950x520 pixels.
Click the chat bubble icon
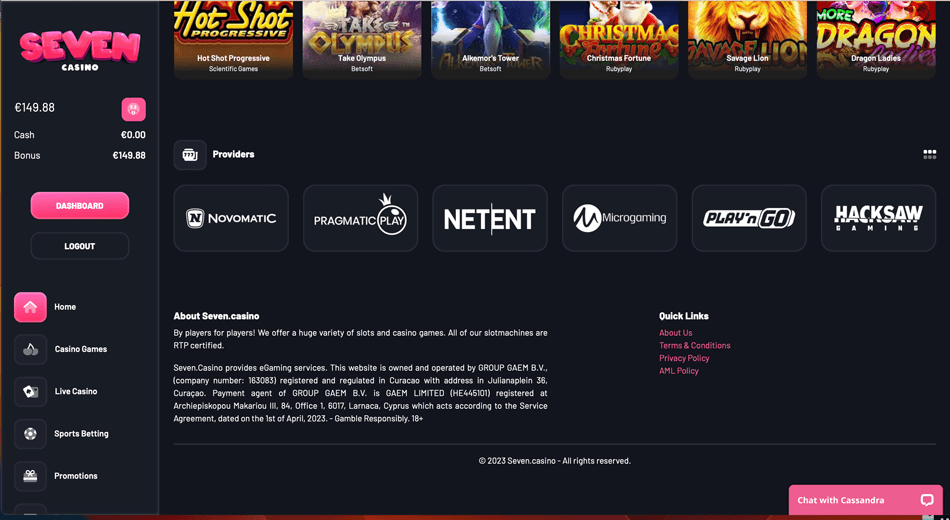[926, 500]
